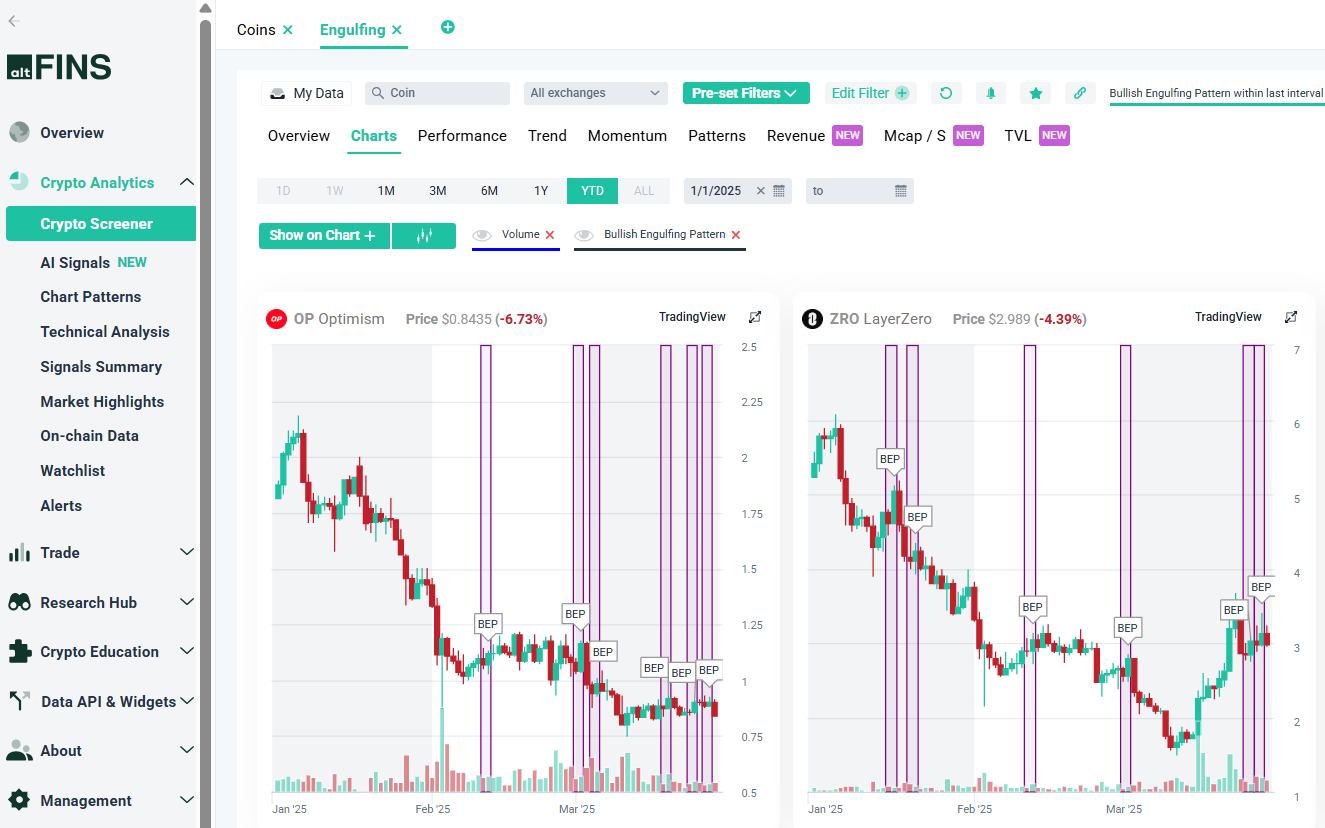
Task: Open Alerts in sidebar
Action: click(61, 506)
